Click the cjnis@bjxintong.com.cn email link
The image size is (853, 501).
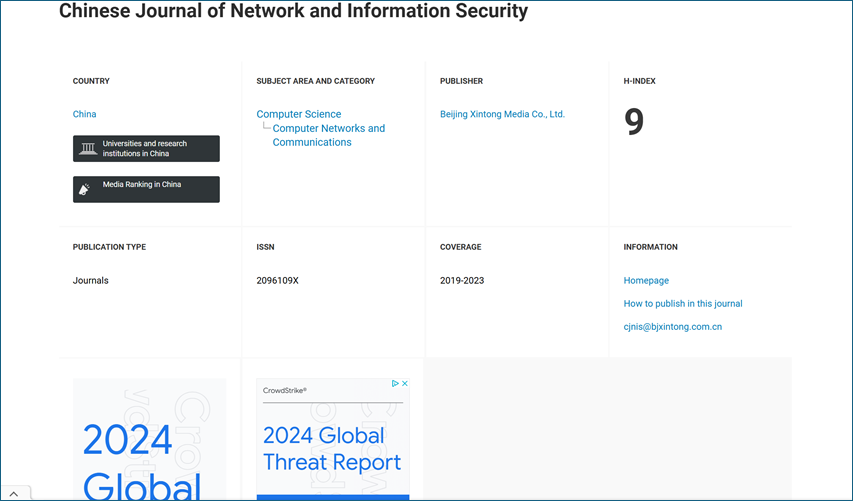click(x=672, y=327)
